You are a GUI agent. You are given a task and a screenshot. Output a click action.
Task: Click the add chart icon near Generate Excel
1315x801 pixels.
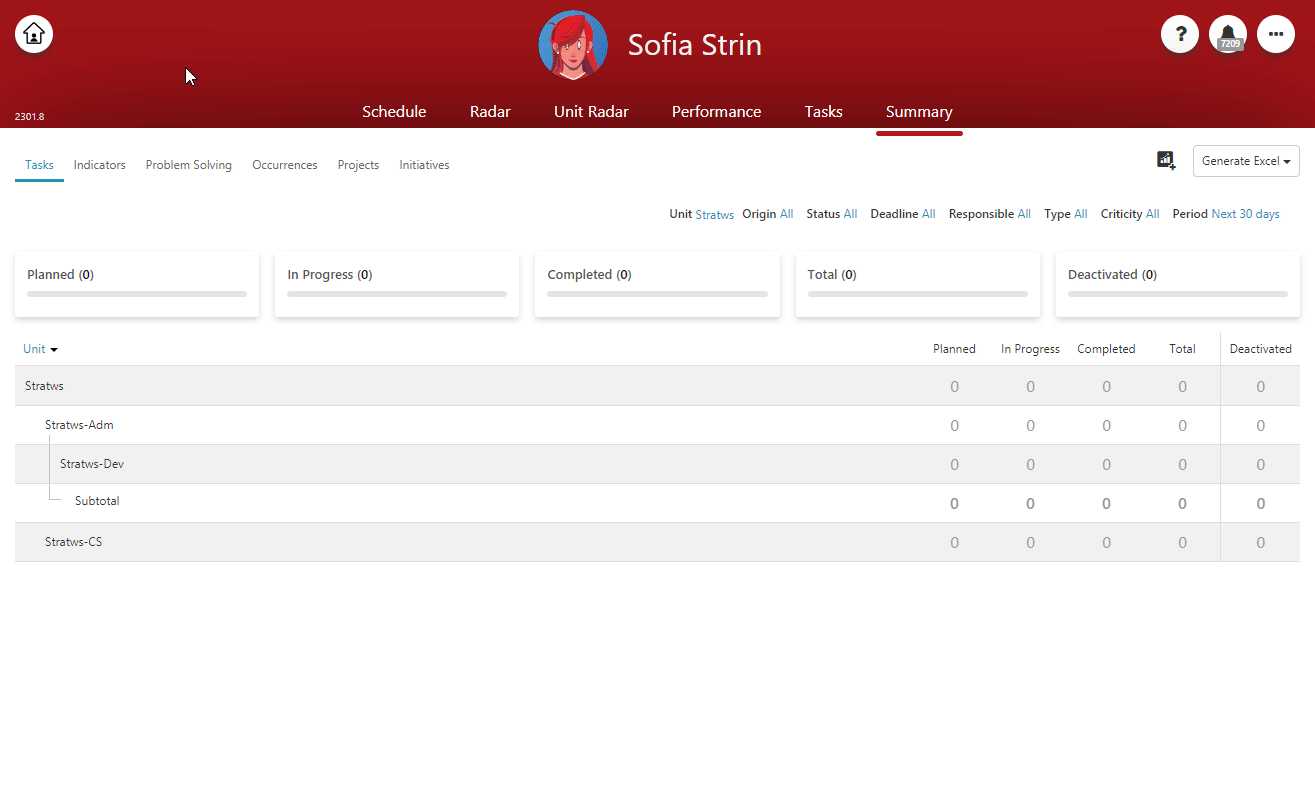point(1166,160)
